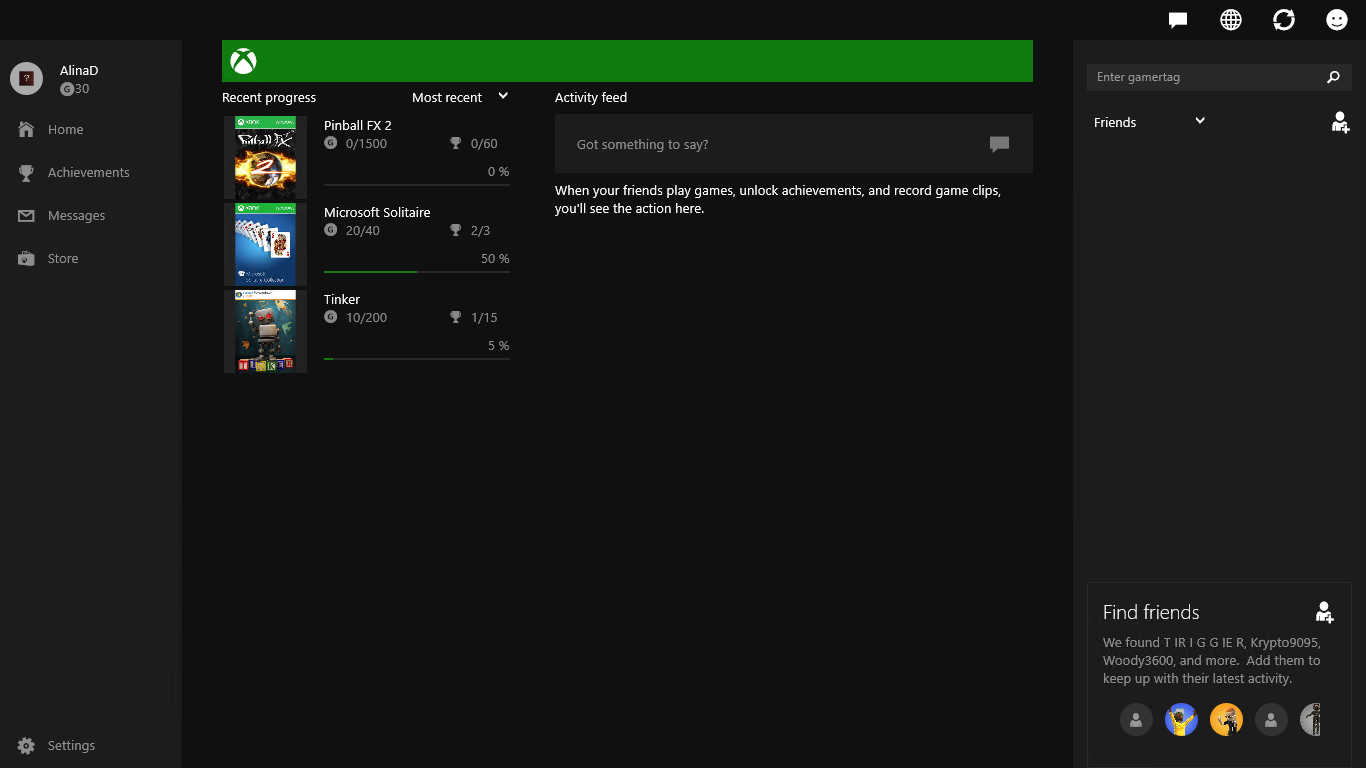This screenshot has height=768, width=1366.
Task: Click the smiley feedback icon
Action: pos(1337,20)
